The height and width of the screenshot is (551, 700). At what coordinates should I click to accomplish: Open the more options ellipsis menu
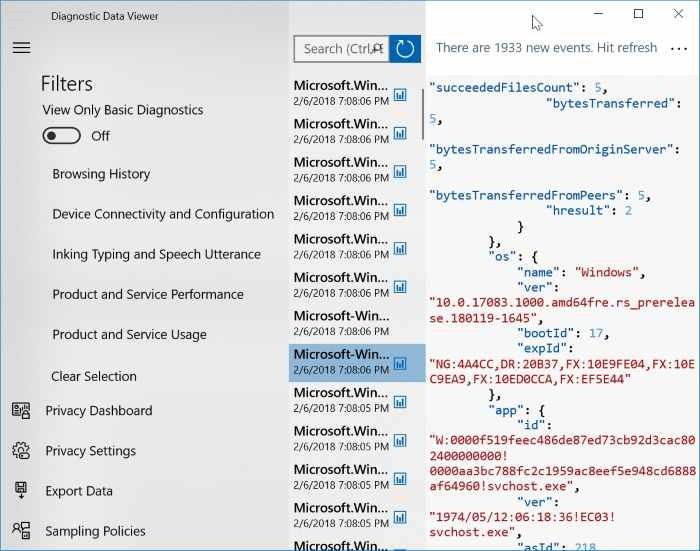click(680, 48)
